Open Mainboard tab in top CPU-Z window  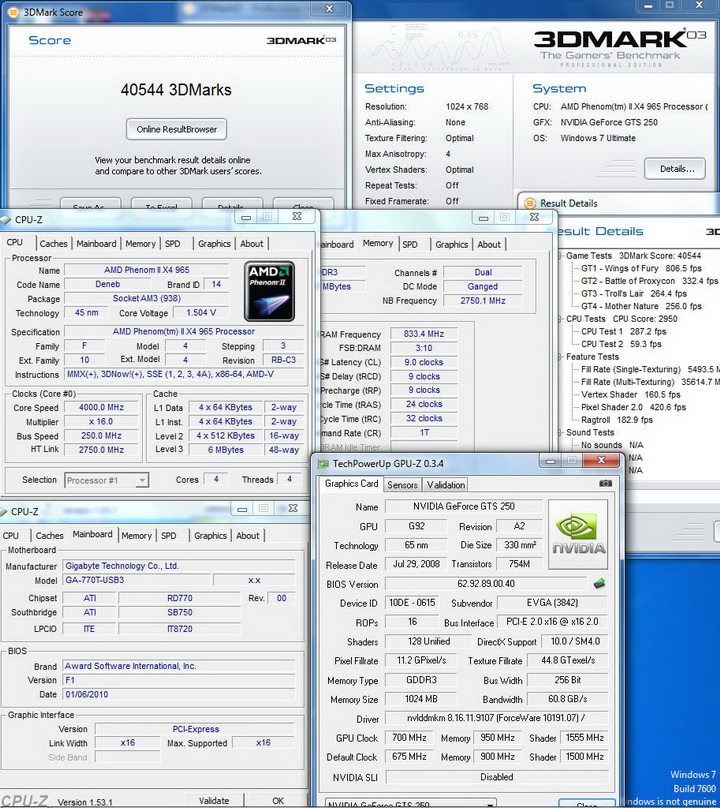point(96,244)
